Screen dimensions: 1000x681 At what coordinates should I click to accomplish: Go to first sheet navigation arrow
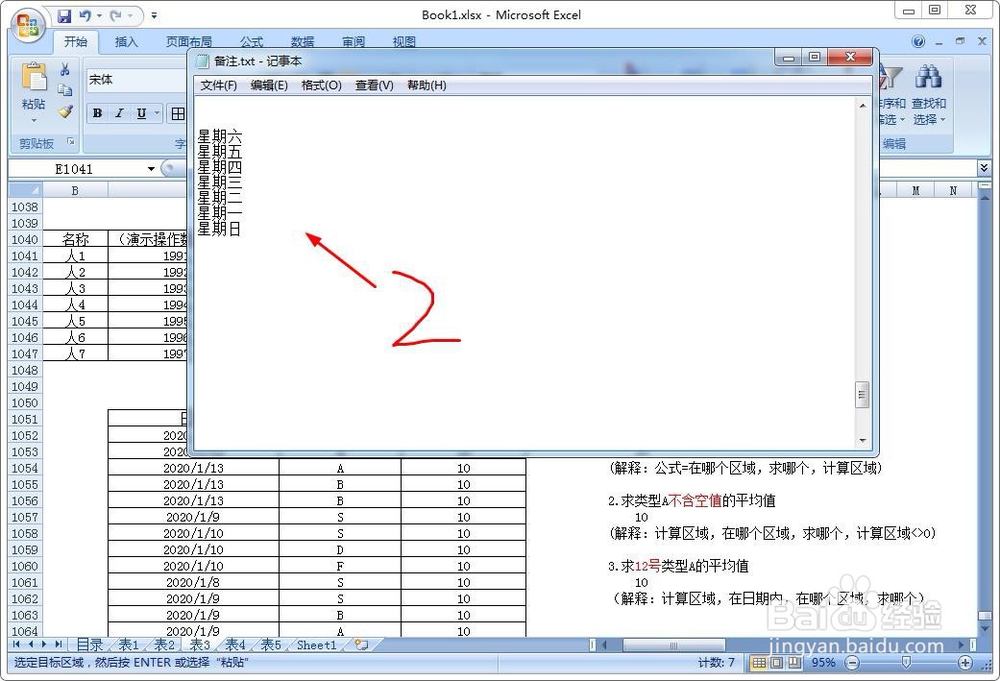tap(16, 645)
